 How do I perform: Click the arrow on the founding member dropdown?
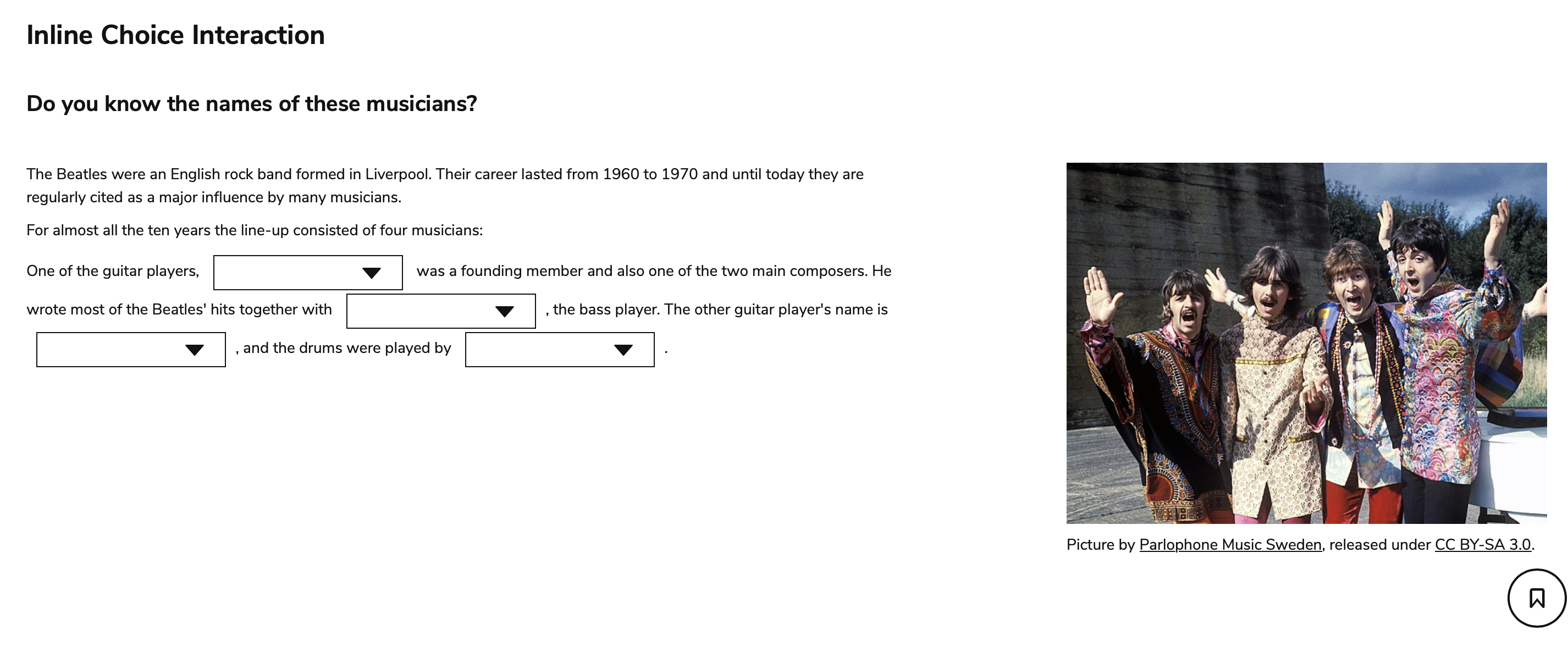pos(373,272)
